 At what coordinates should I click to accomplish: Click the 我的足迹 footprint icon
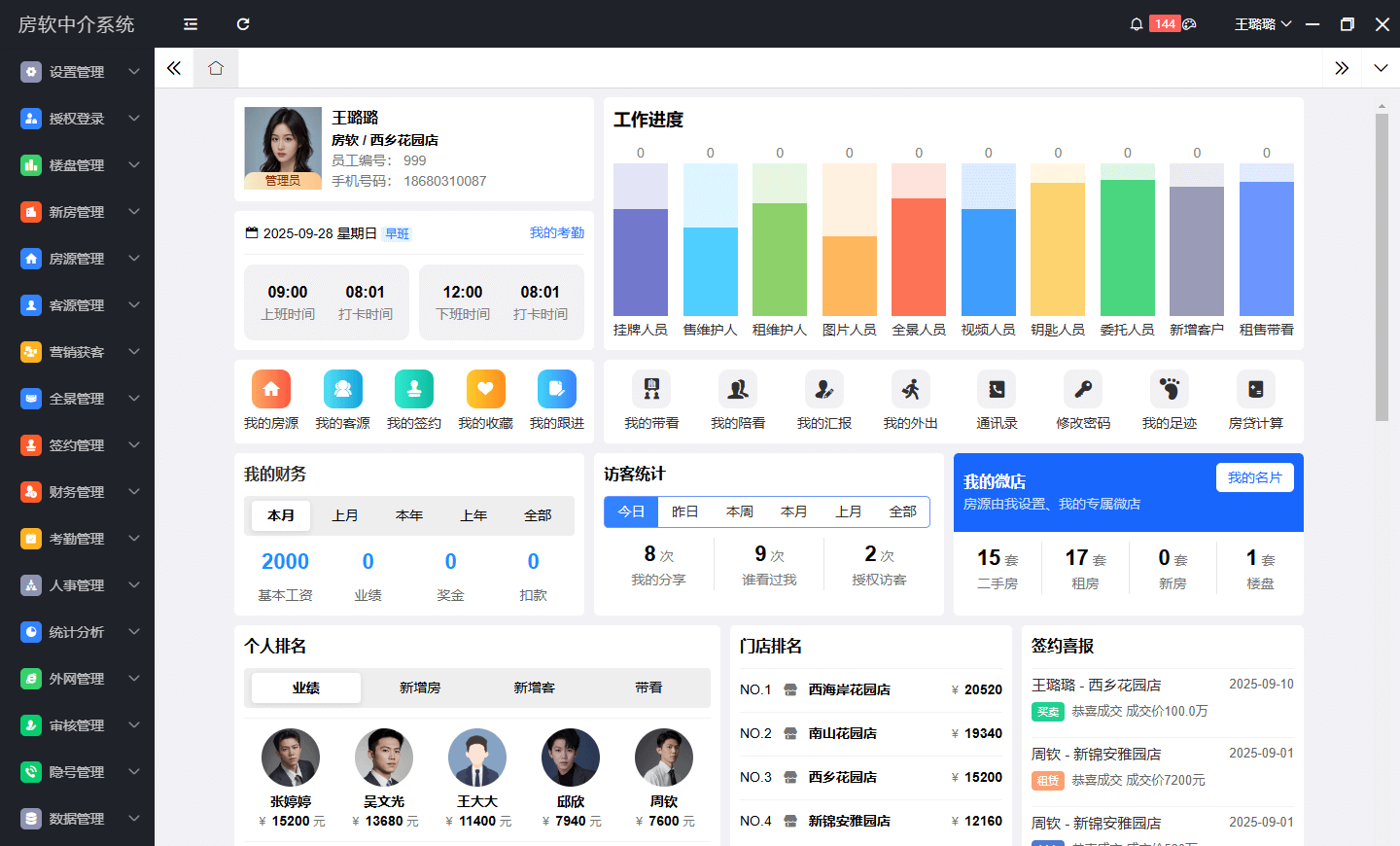click(1169, 390)
